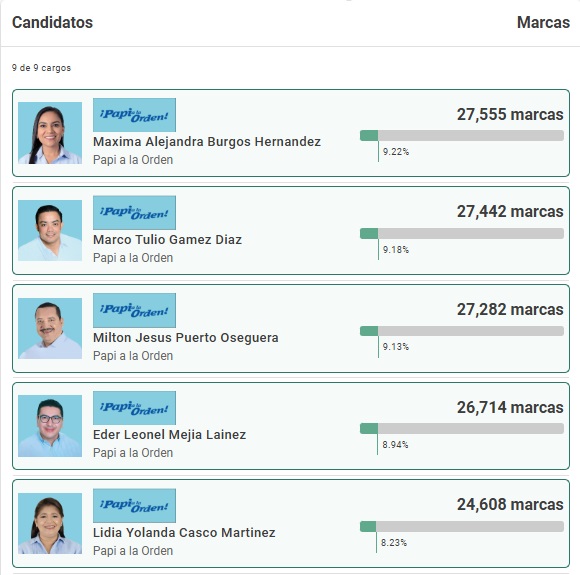580x575 pixels.
Task: Click the Papi a la Orden logo above Lidia Yolanda
Action: point(134,505)
